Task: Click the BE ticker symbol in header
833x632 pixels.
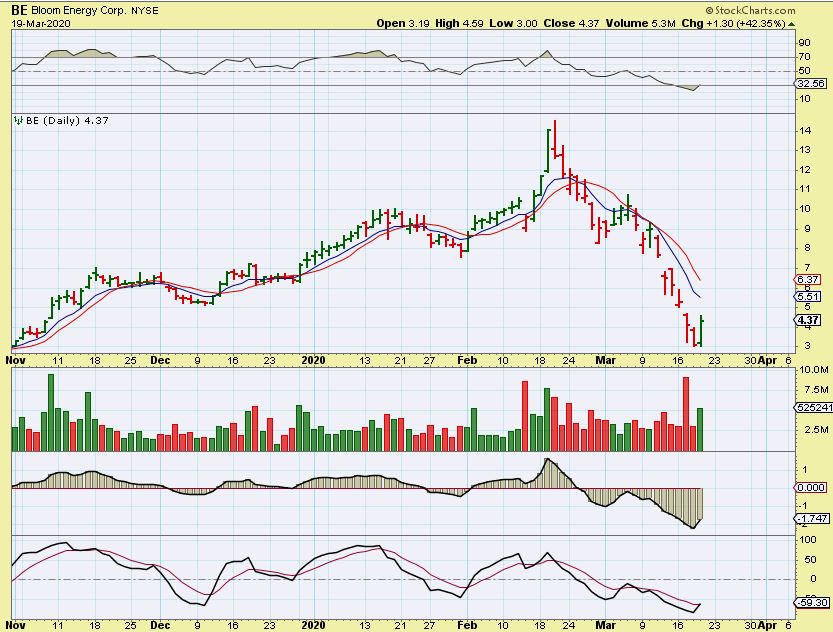Action: [x=19, y=10]
